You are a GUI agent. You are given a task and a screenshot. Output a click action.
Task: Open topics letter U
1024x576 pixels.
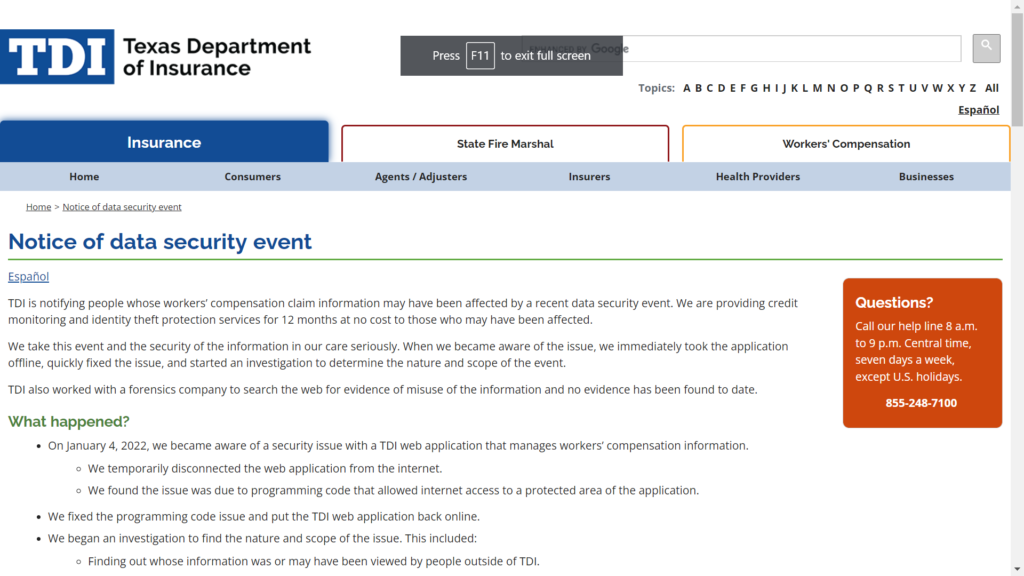coord(913,88)
